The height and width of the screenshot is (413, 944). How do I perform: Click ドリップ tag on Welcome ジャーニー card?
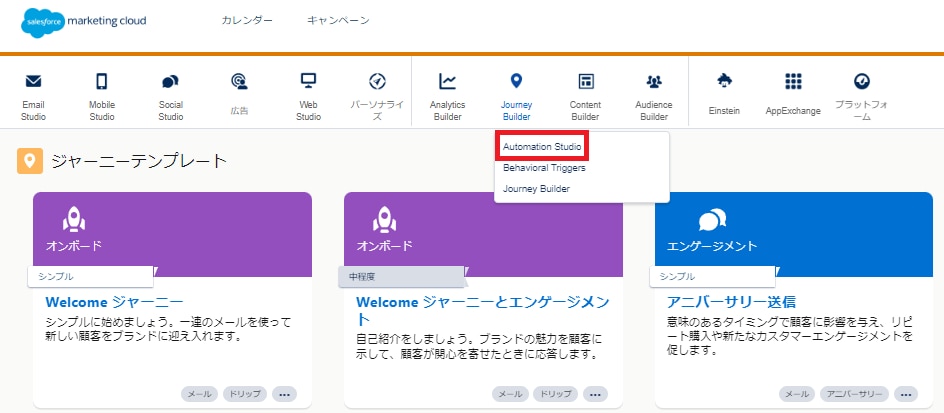[x=245, y=394]
